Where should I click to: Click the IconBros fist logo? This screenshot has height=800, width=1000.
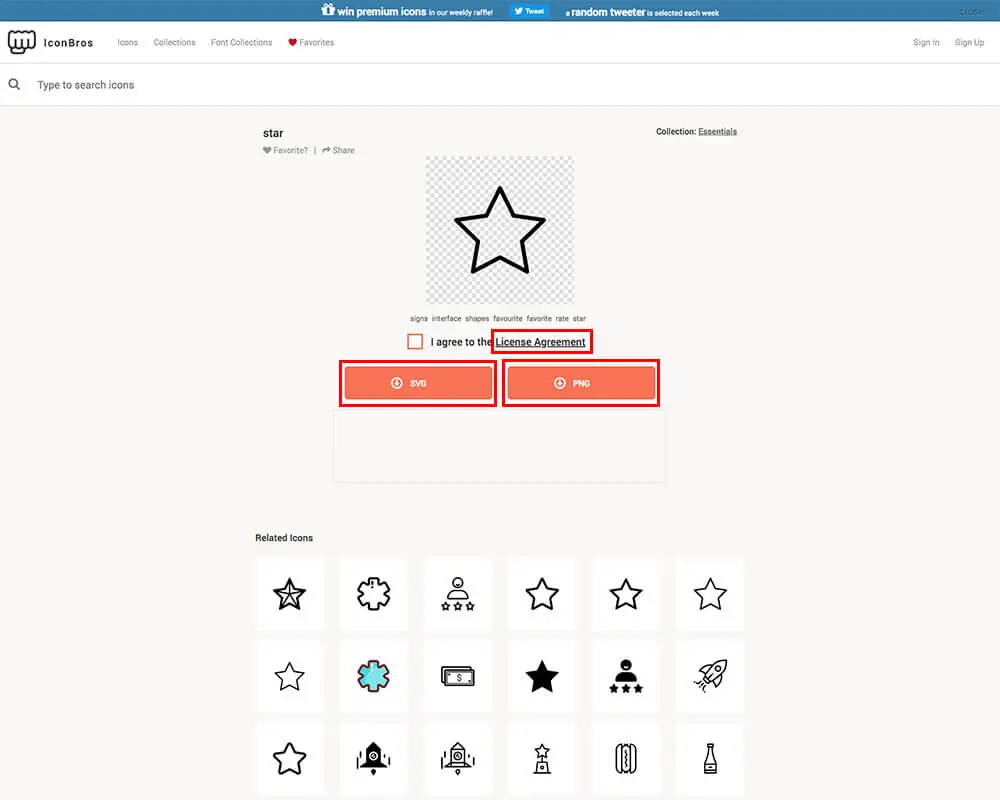[x=22, y=42]
